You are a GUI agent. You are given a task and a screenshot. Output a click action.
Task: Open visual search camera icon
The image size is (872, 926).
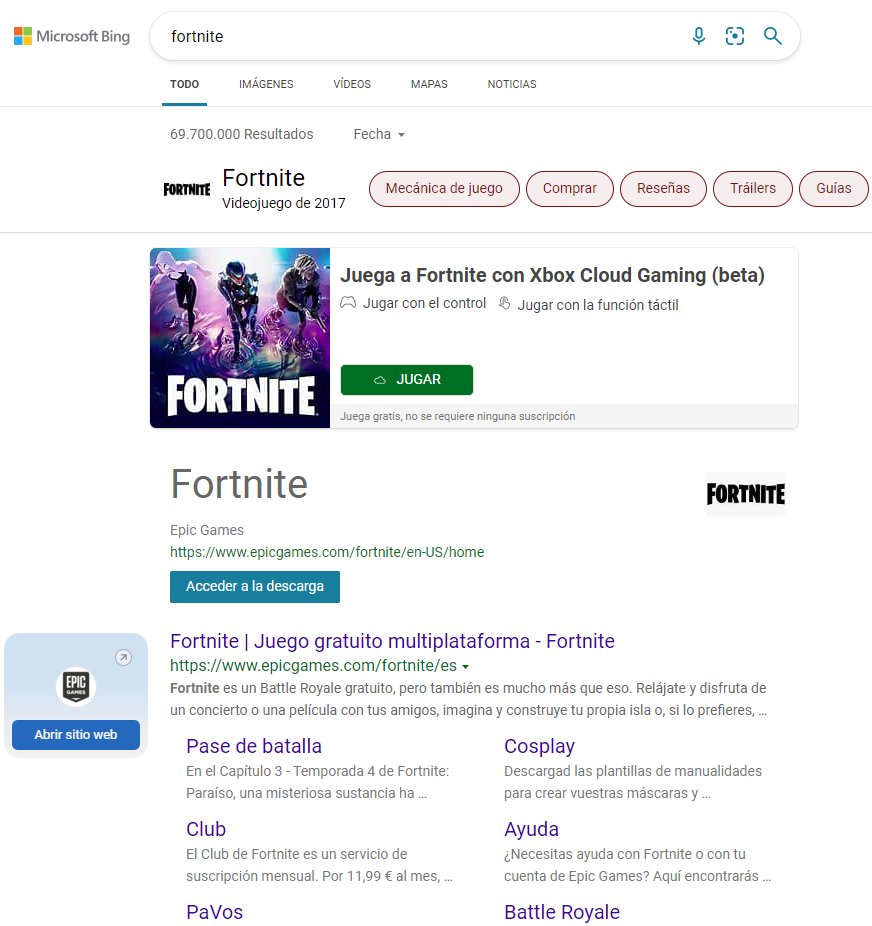(734, 36)
